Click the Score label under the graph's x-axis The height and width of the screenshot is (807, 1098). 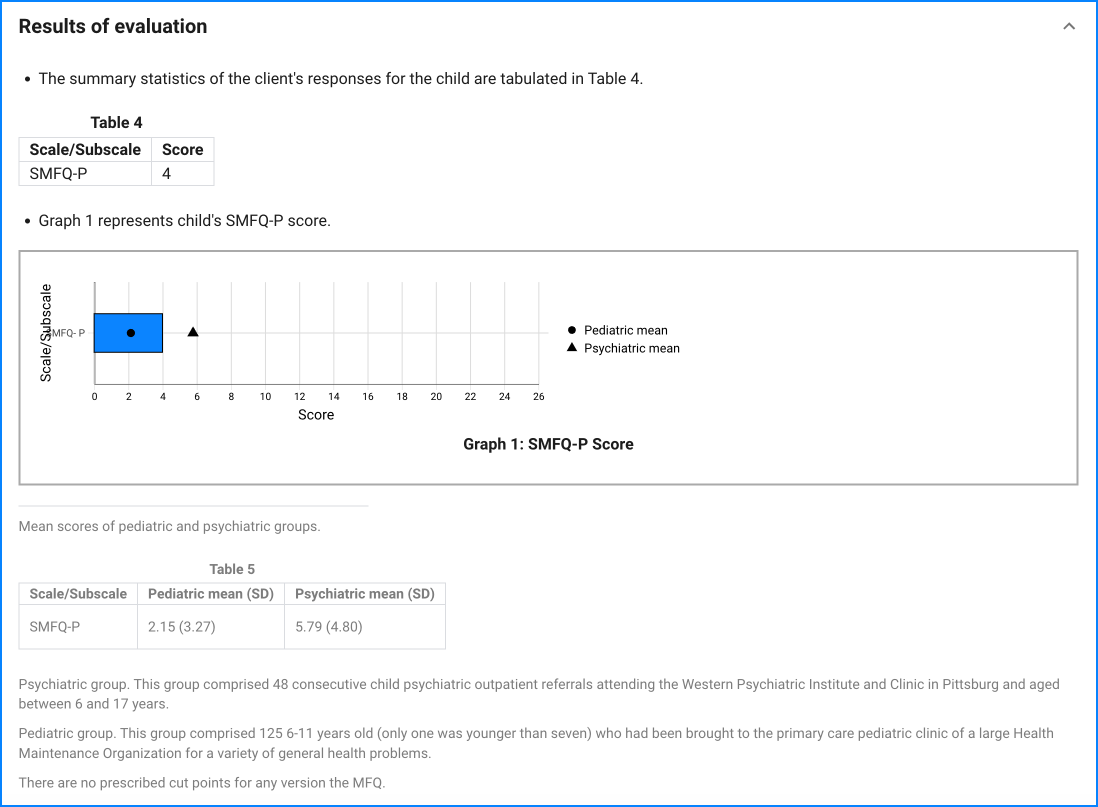316,414
